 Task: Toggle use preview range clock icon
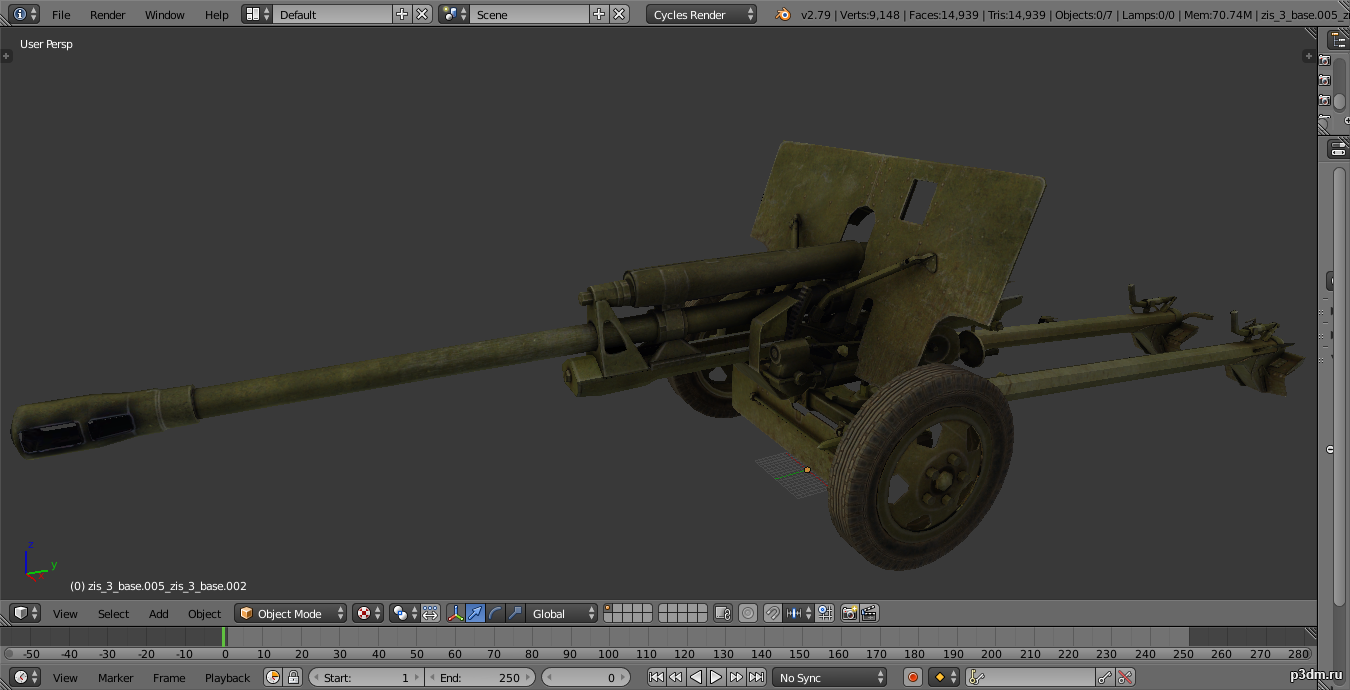pyautogui.click(x=273, y=677)
